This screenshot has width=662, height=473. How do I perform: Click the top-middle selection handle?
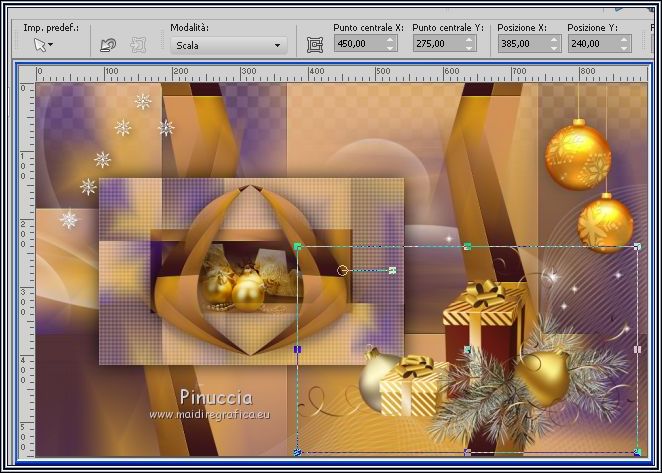[467, 246]
